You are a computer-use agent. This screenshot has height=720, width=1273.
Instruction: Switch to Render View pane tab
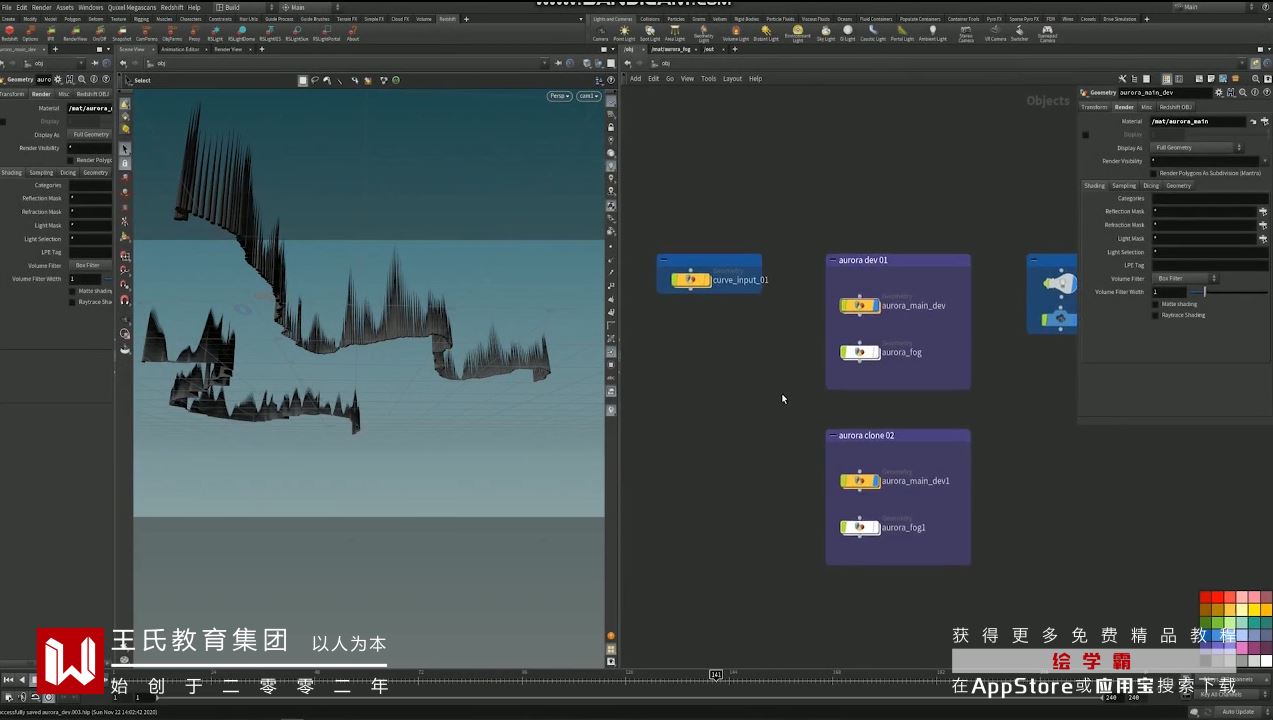point(228,49)
